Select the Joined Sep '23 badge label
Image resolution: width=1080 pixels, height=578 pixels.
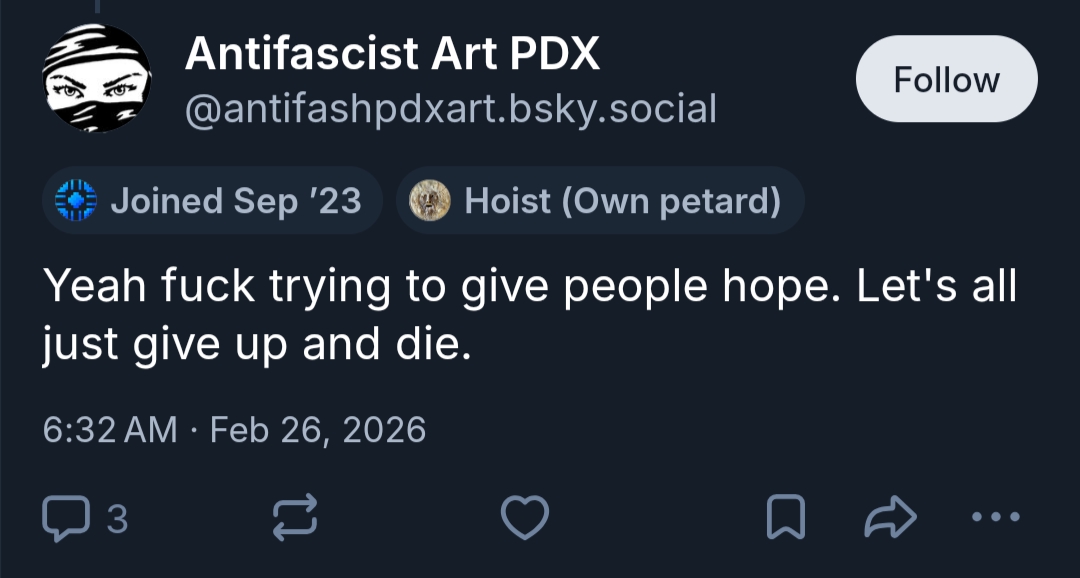(235, 201)
